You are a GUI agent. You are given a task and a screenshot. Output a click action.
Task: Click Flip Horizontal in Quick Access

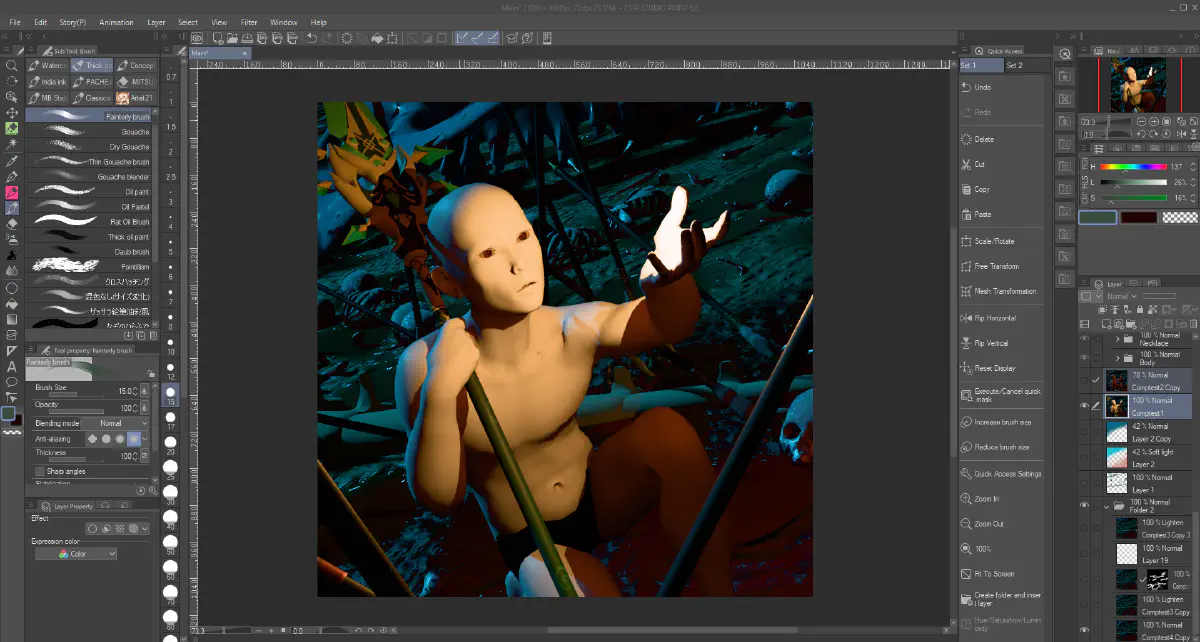tap(994, 318)
